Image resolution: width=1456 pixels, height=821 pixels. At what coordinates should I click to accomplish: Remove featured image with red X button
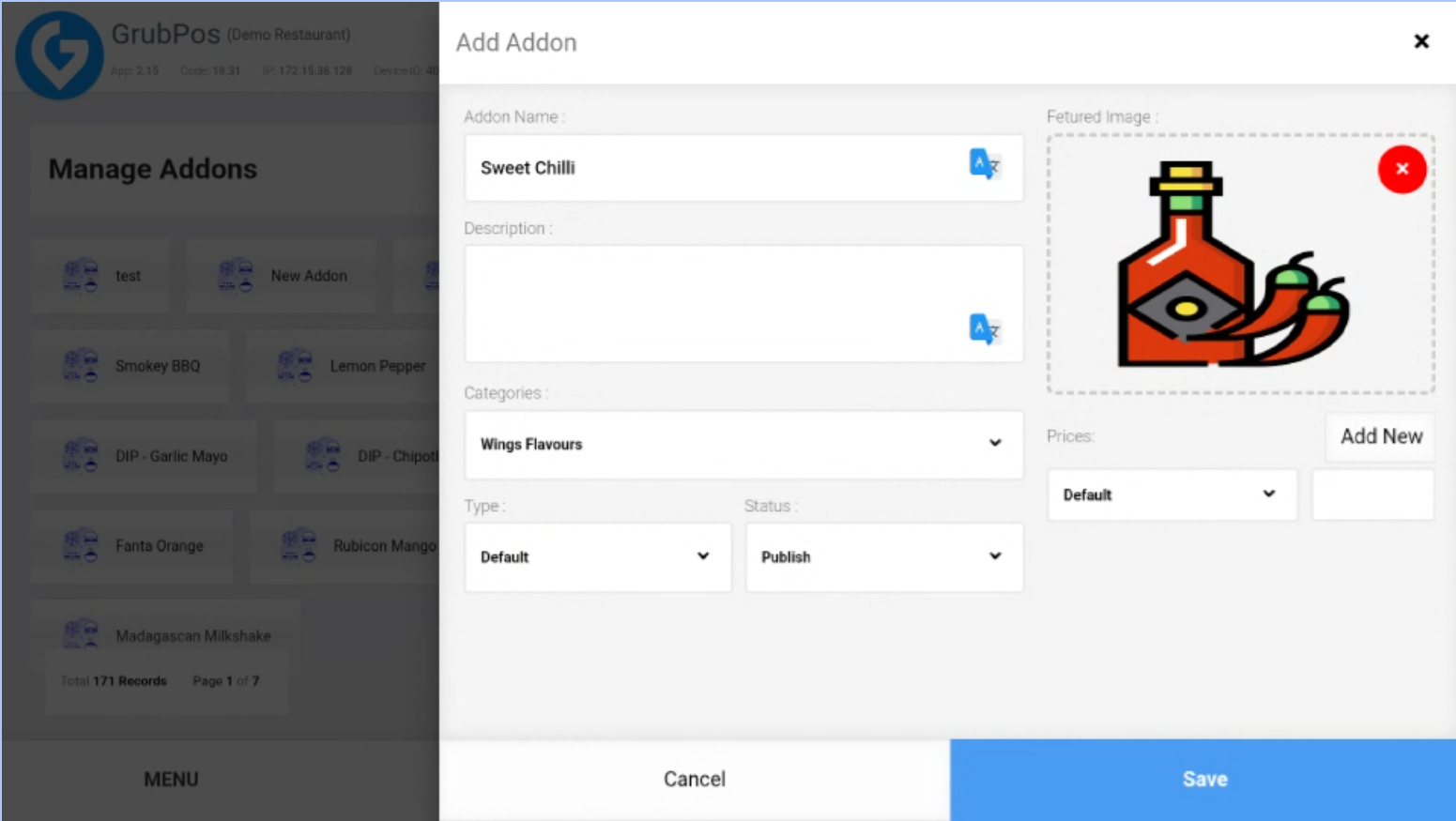pos(1402,169)
